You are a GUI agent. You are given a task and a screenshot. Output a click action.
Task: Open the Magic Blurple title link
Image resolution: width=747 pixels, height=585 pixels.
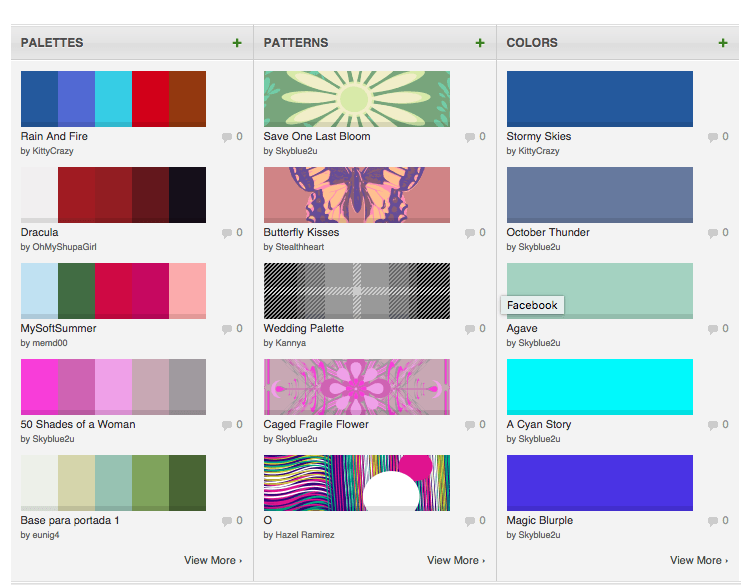click(539, 520)
